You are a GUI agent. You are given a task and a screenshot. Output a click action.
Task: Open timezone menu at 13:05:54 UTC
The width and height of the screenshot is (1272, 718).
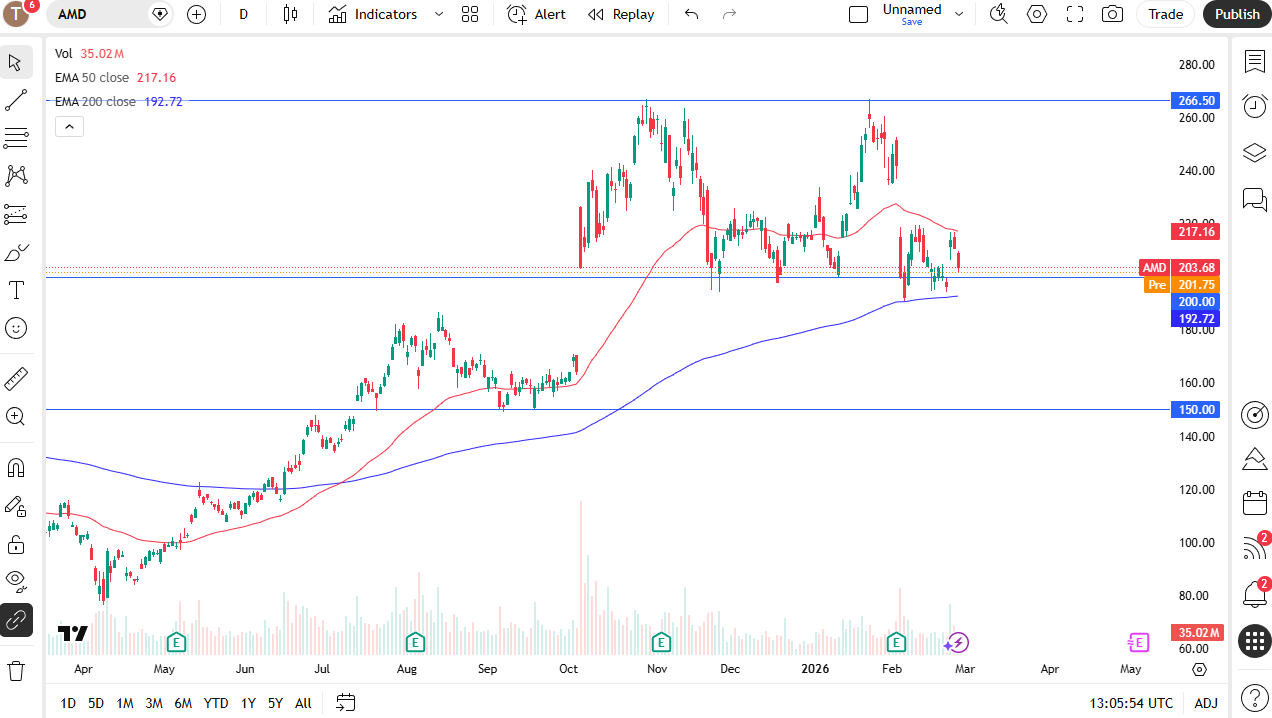pos(1131,703)
